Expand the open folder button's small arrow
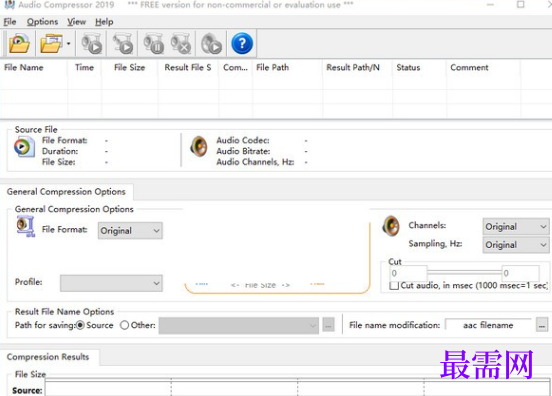Screen dimensions: 552x396 (69, 44)
